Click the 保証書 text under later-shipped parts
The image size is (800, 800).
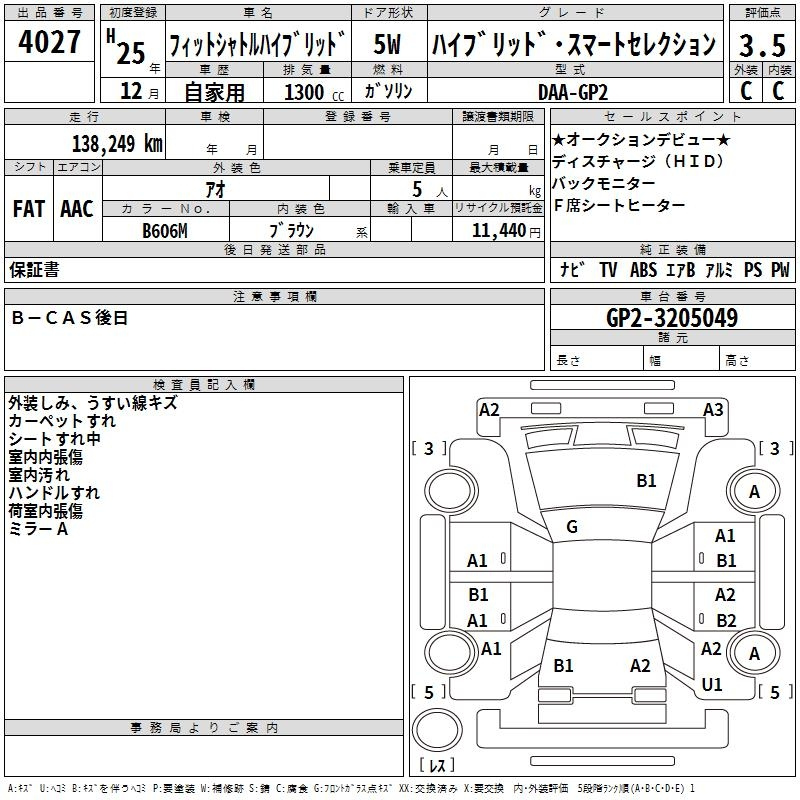click(33, 270)
